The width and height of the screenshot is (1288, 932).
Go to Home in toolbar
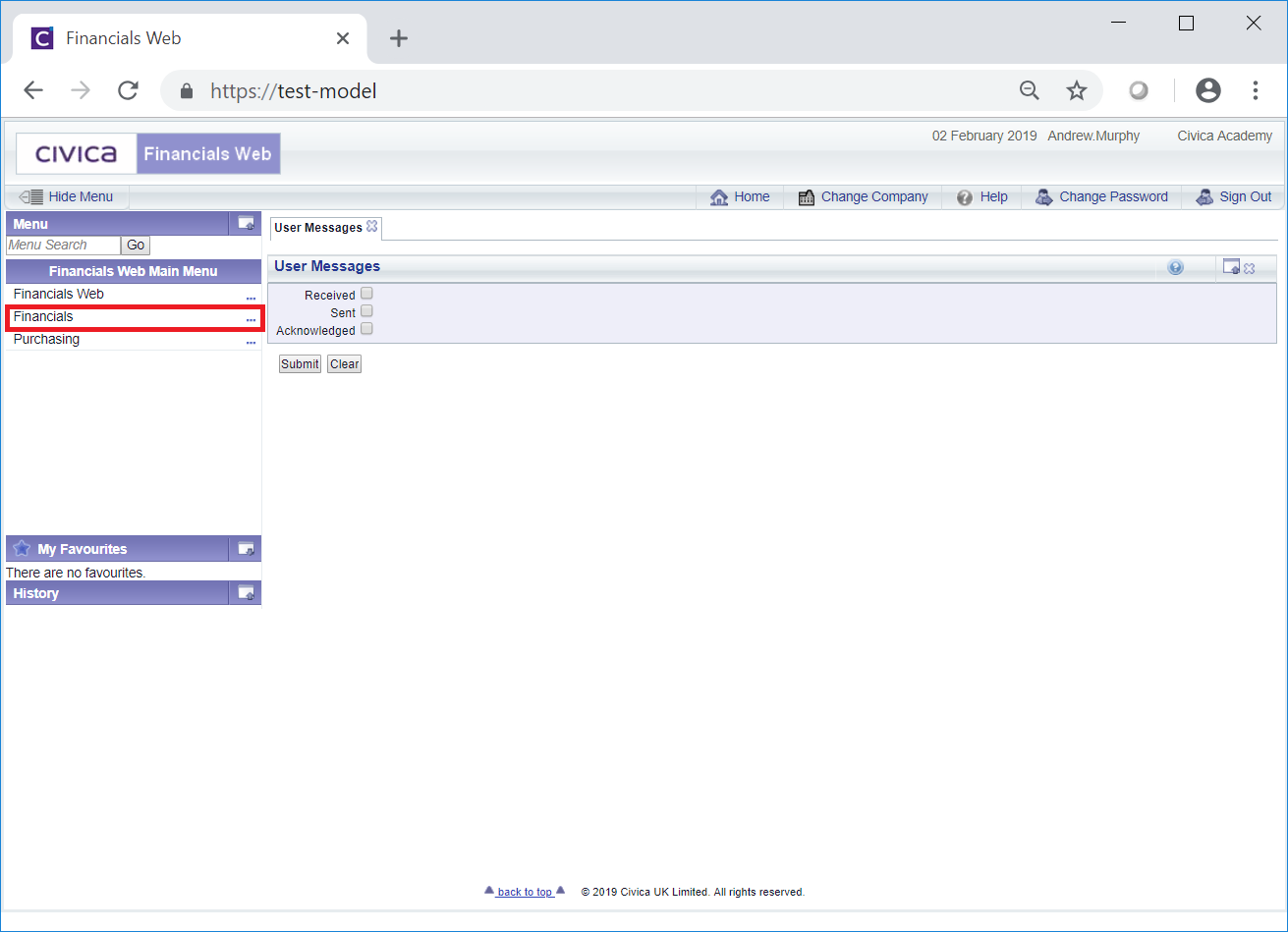click(740, 196)
